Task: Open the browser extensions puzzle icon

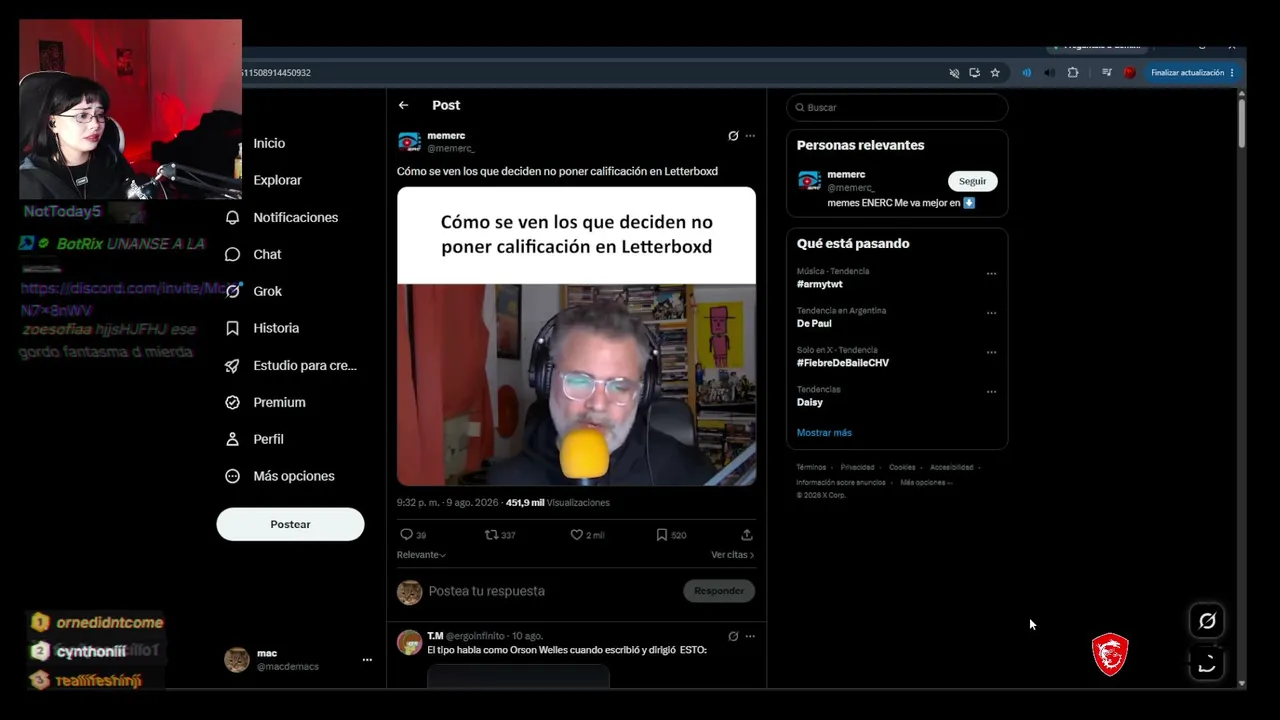Action: tap(1073, 73)
